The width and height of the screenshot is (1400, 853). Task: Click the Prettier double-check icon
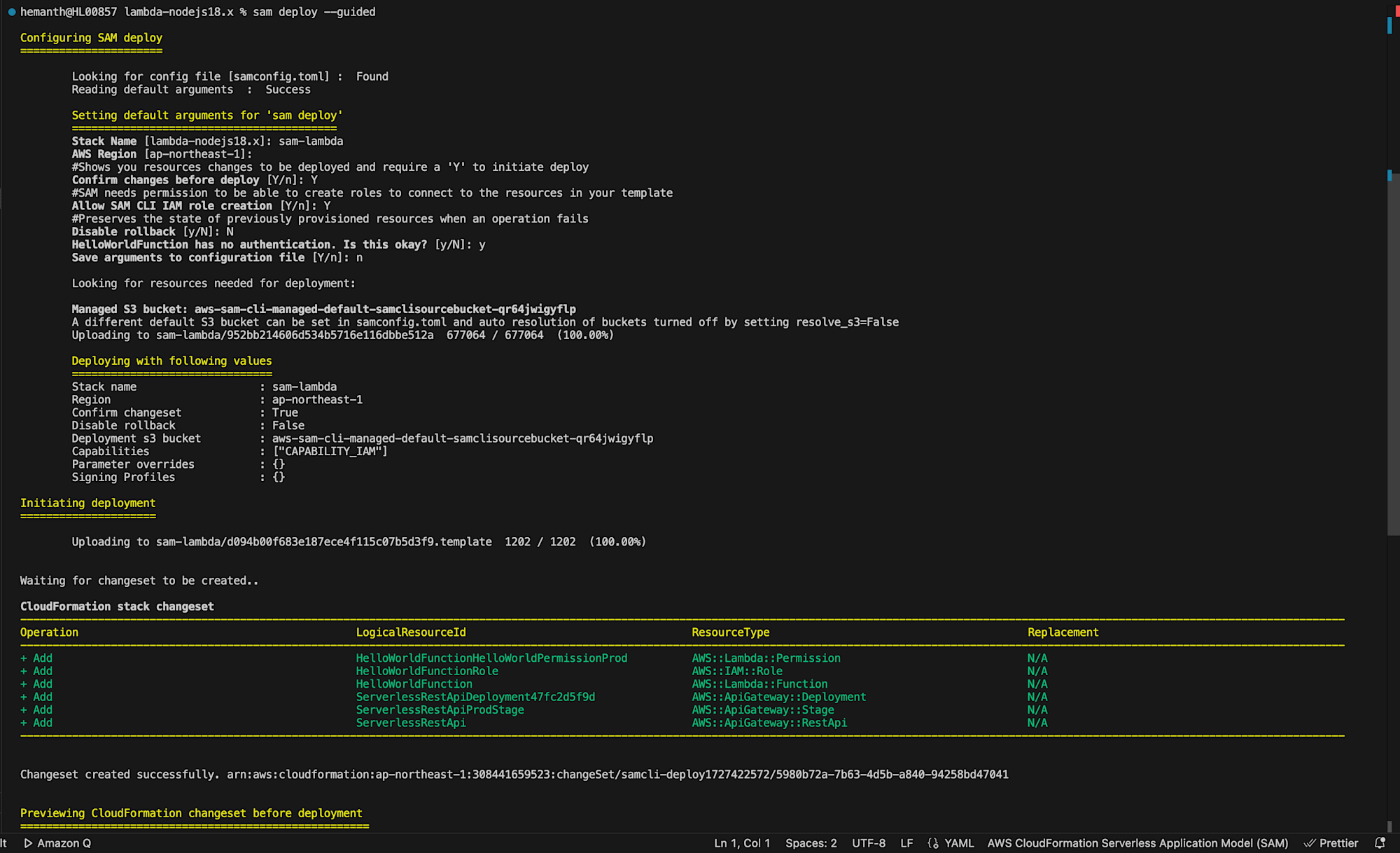[1309, 843]
